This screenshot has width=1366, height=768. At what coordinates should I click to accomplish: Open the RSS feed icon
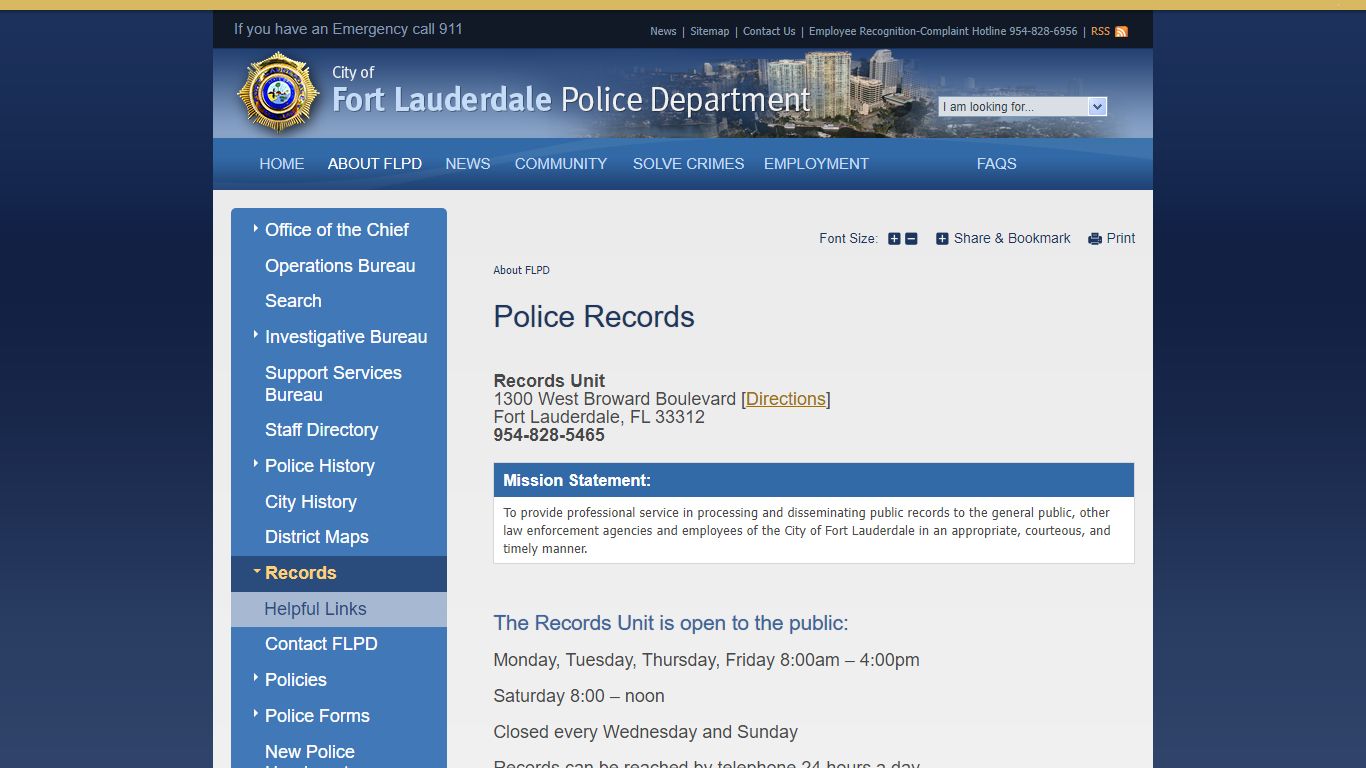(1121, 31)
